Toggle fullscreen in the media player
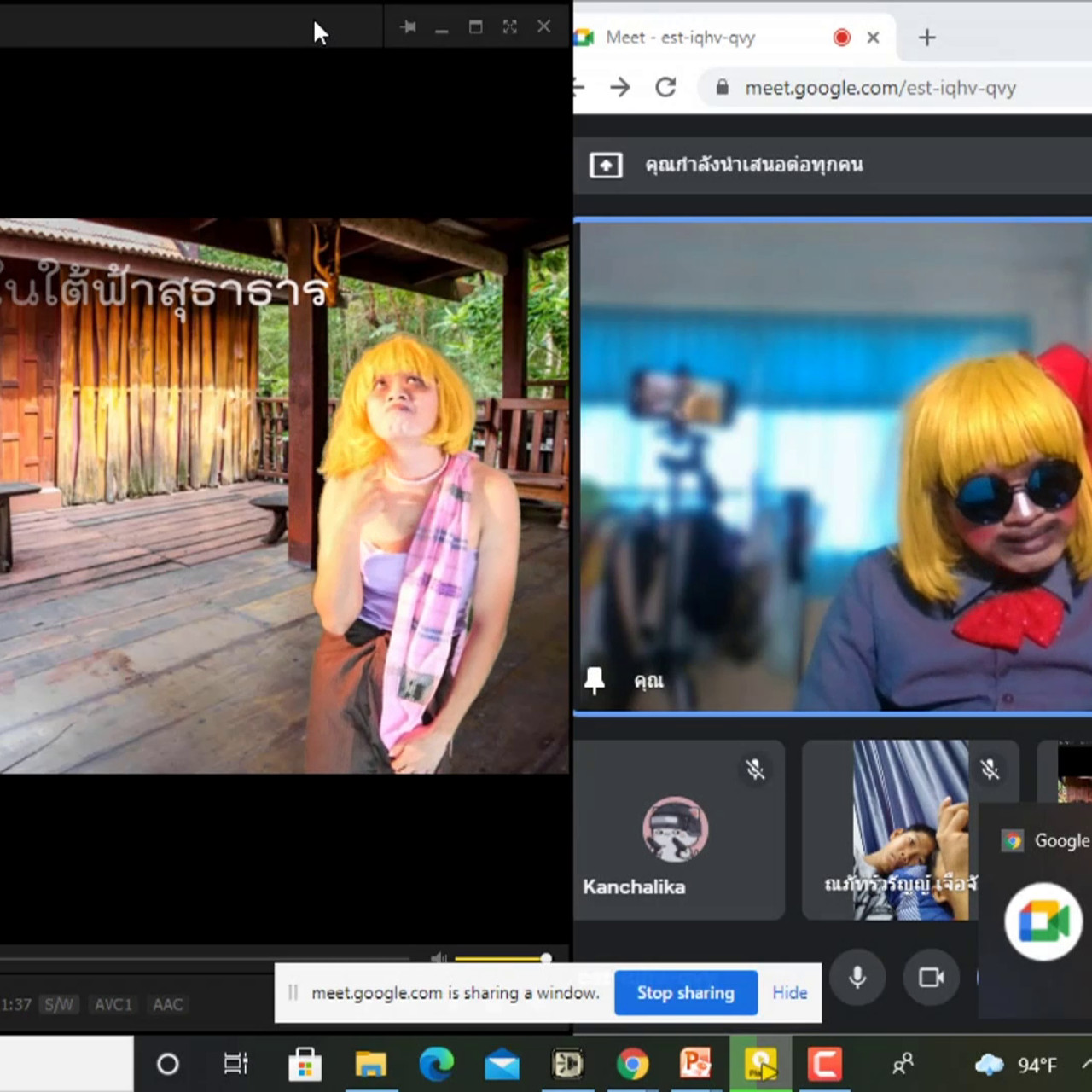The height and width of the screenshot is (1092, 1092). [x=509, y=27]
